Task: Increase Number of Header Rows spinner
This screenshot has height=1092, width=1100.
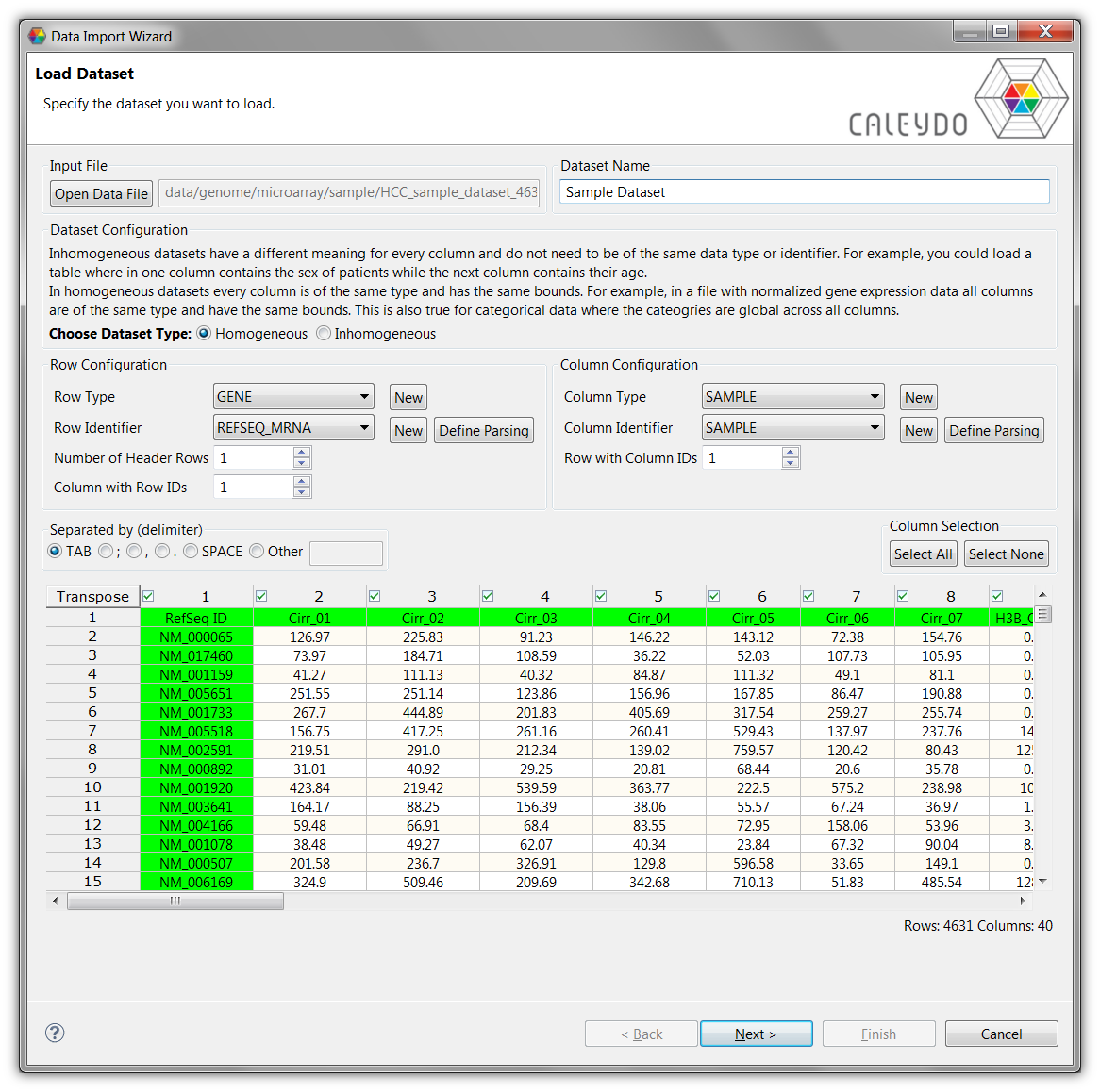Action: [x=302, y=453]
